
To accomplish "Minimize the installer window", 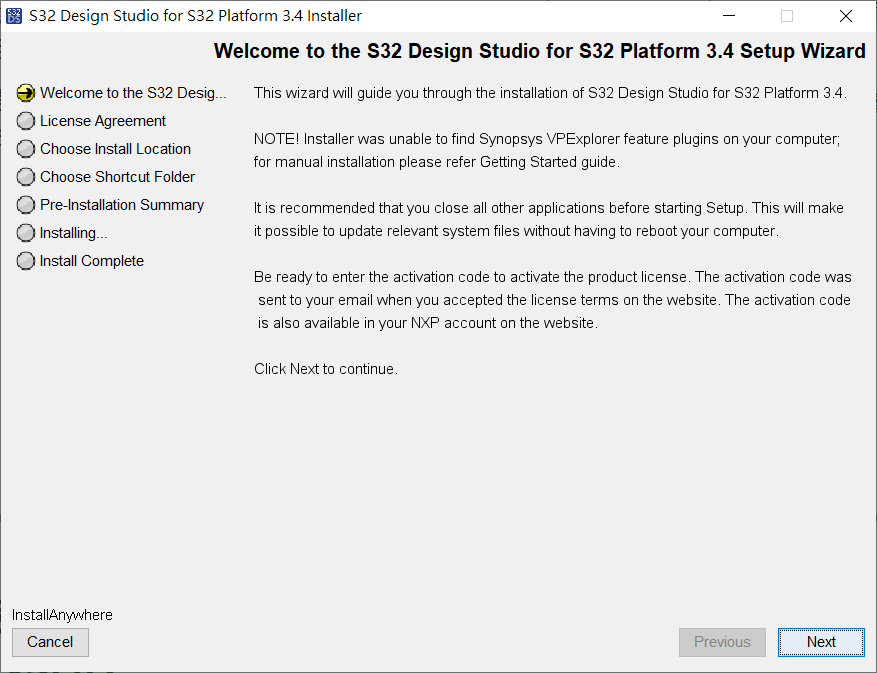I will (x=730, y=16).
